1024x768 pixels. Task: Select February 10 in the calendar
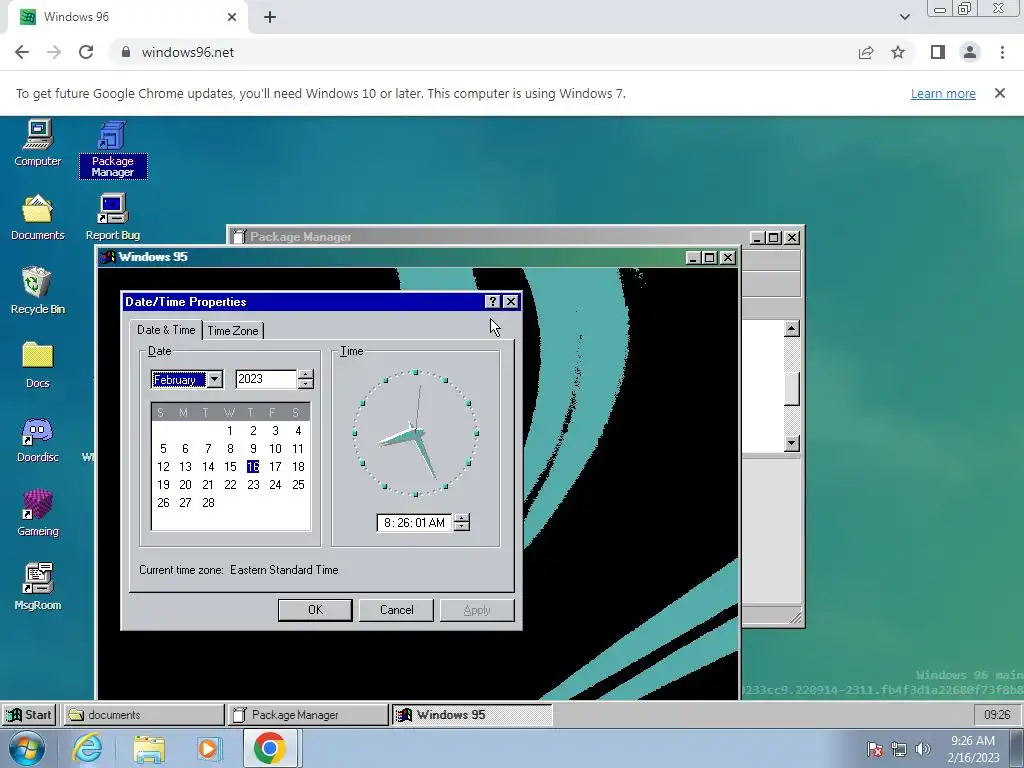[275, 449]
